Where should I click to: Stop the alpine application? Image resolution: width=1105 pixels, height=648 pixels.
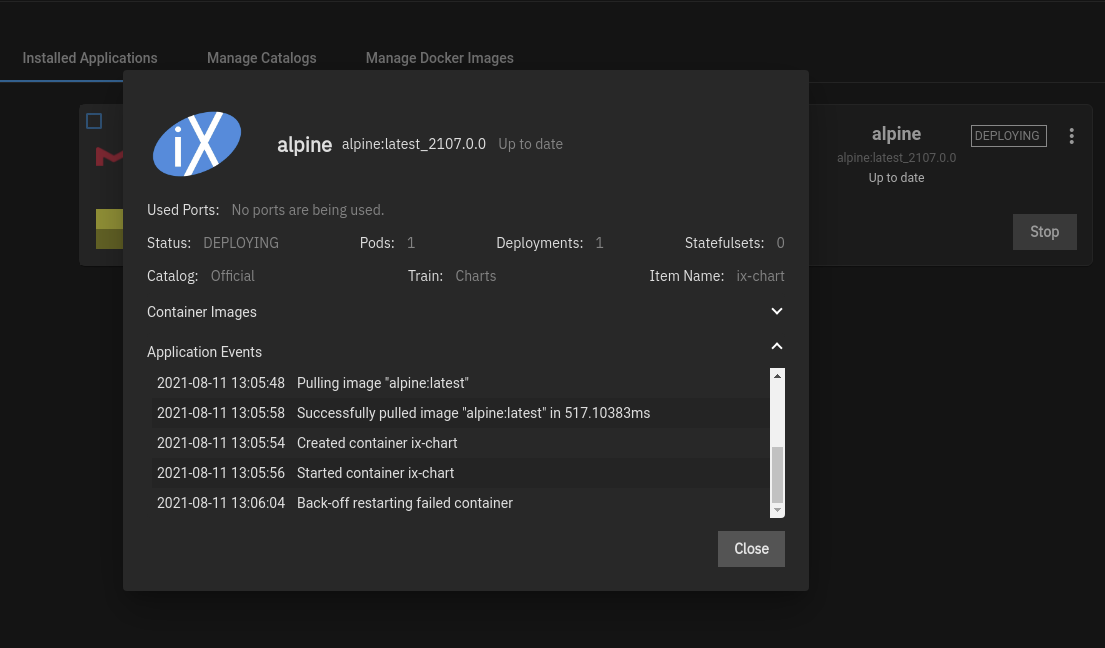point(1044,232)
